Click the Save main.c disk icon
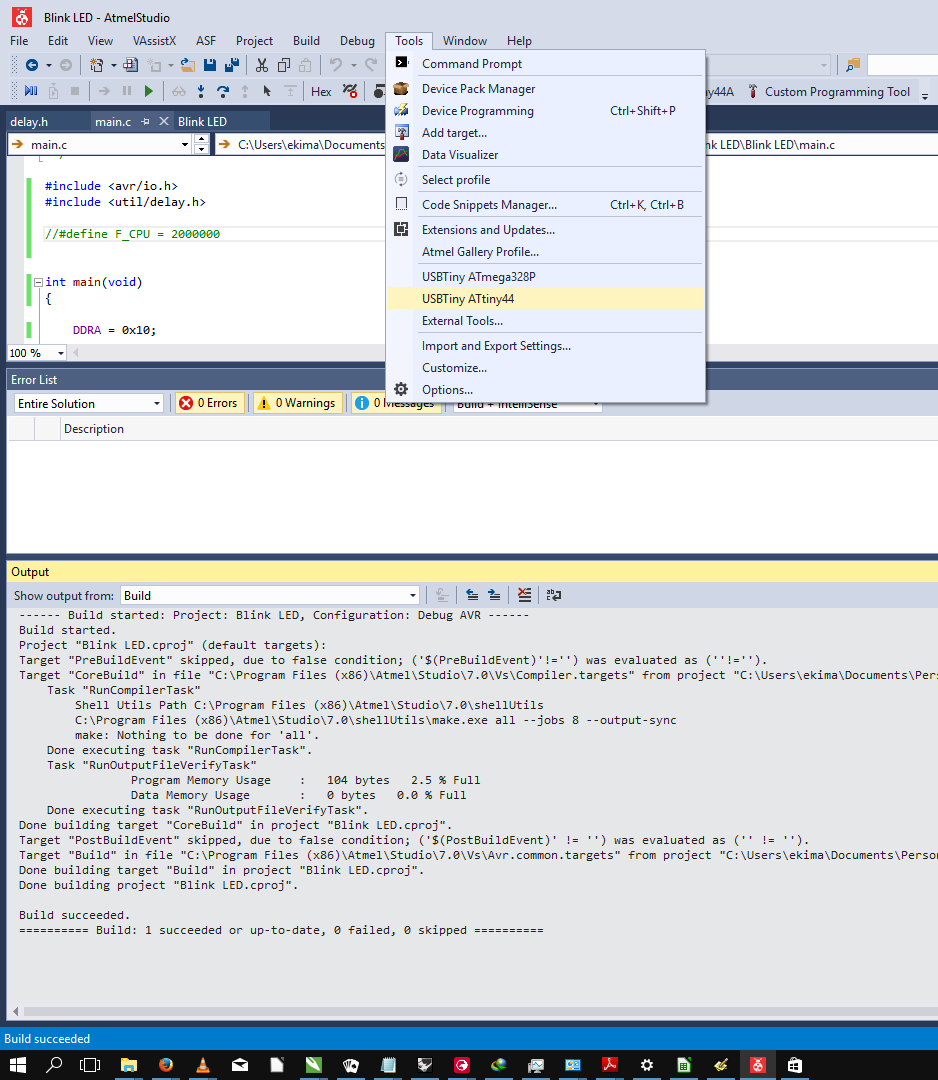The width and height of the screenshot is (938, 1080). 210,65
